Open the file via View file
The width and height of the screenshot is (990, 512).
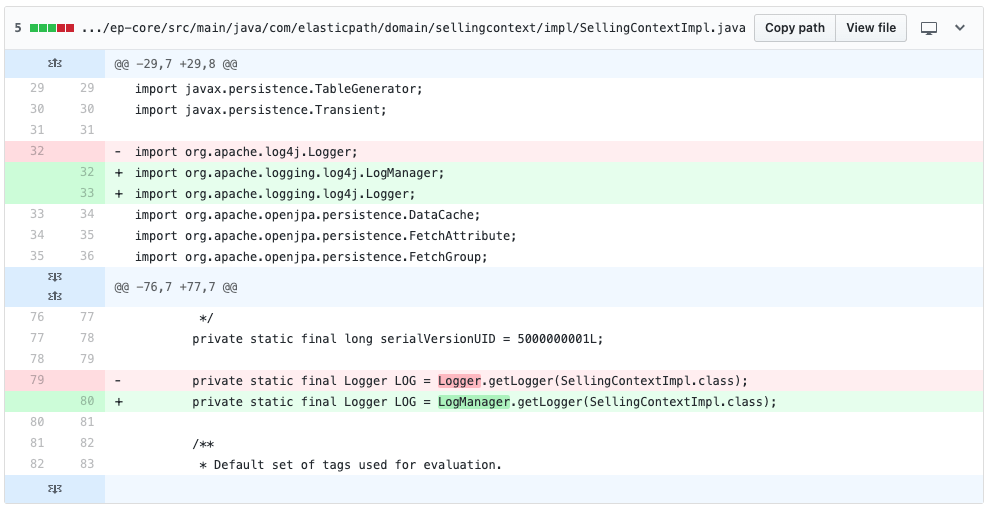pyautogui.click(x=871, y=28)
